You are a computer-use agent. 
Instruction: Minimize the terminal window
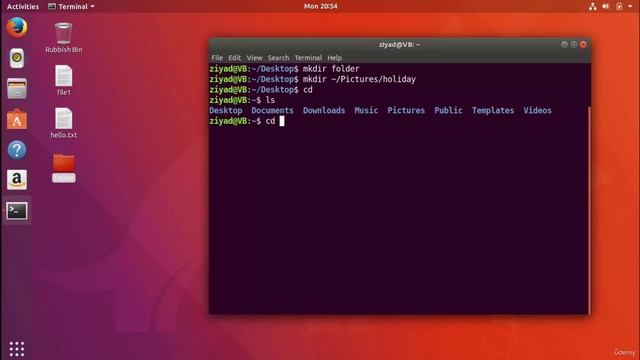(564, 44)
